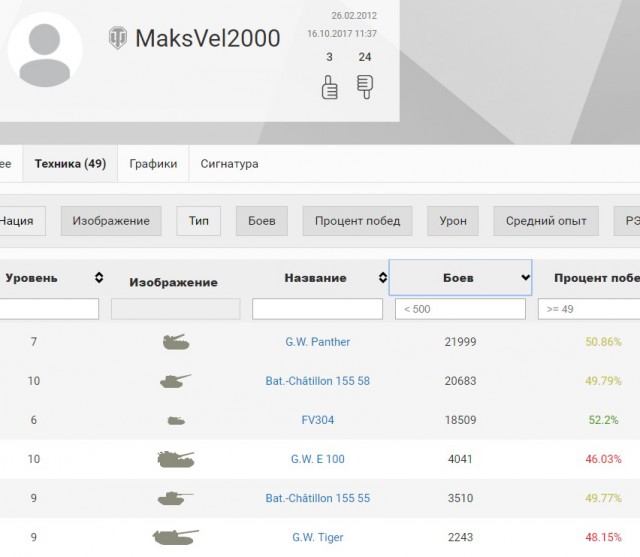Click the battles value 18509
This screenshot has height=557, width=640.
coord(460,420)
